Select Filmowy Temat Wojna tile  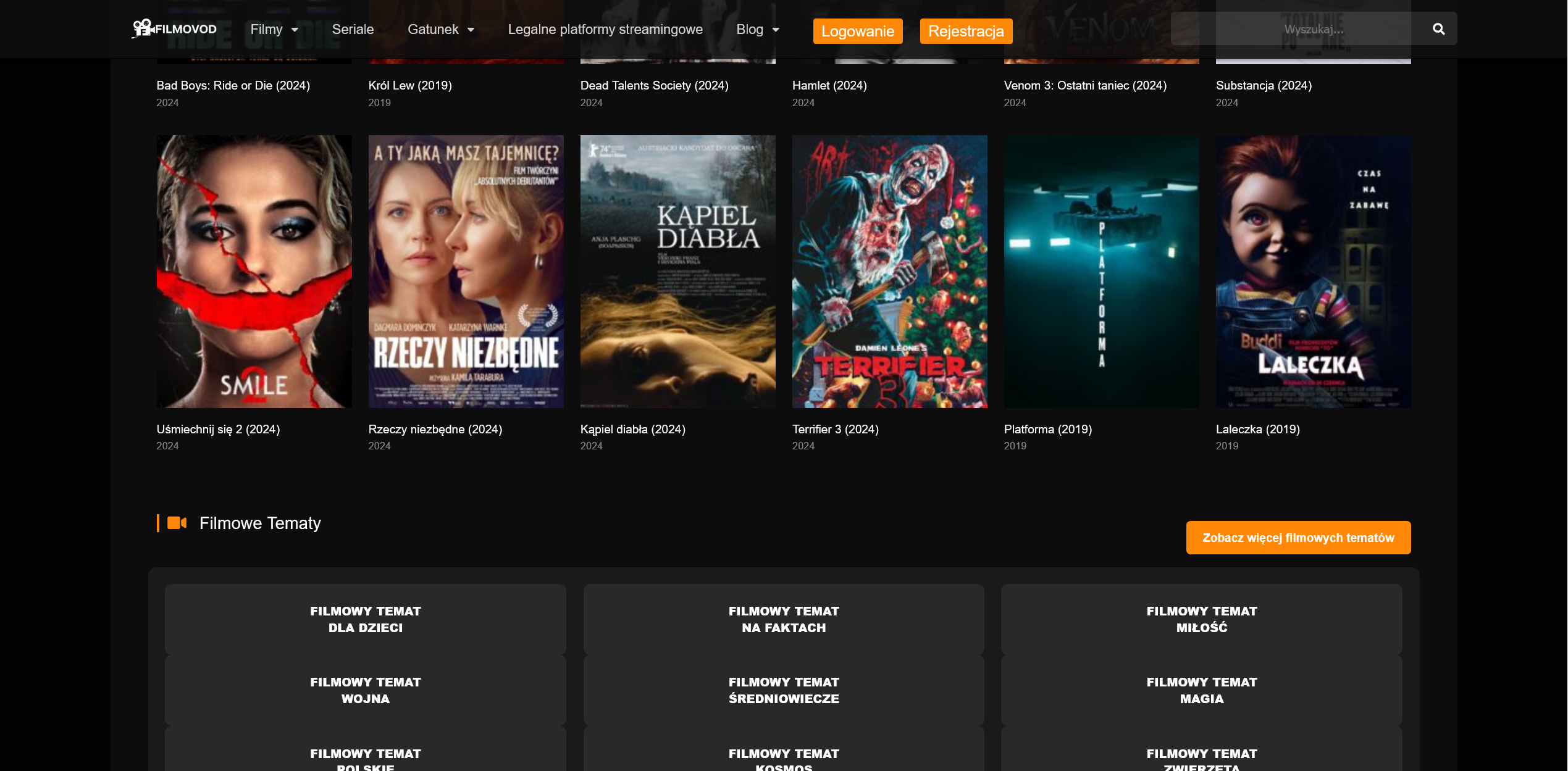click(x=365, y=690)
